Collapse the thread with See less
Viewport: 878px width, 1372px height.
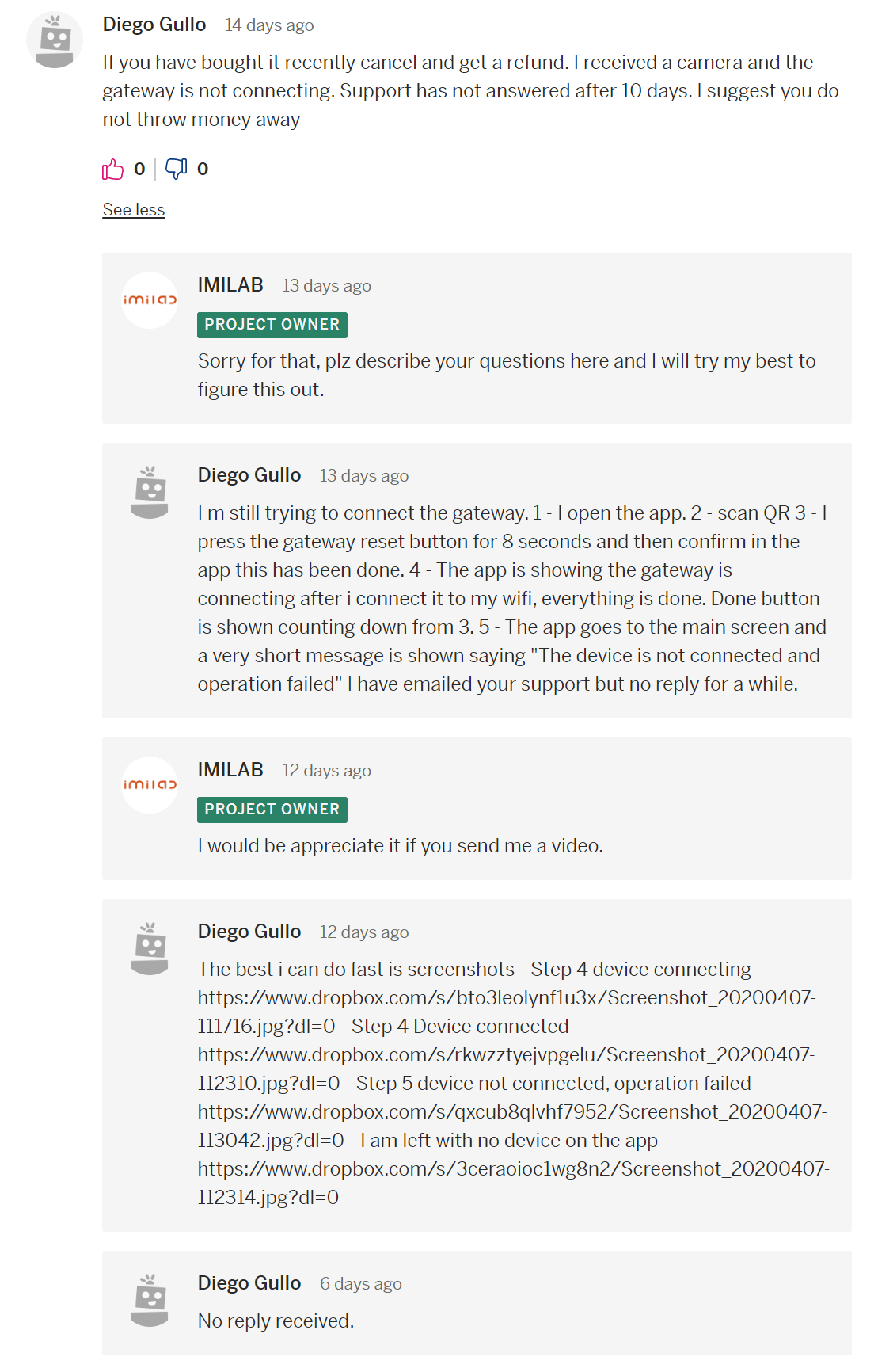[x=134, y=210]
